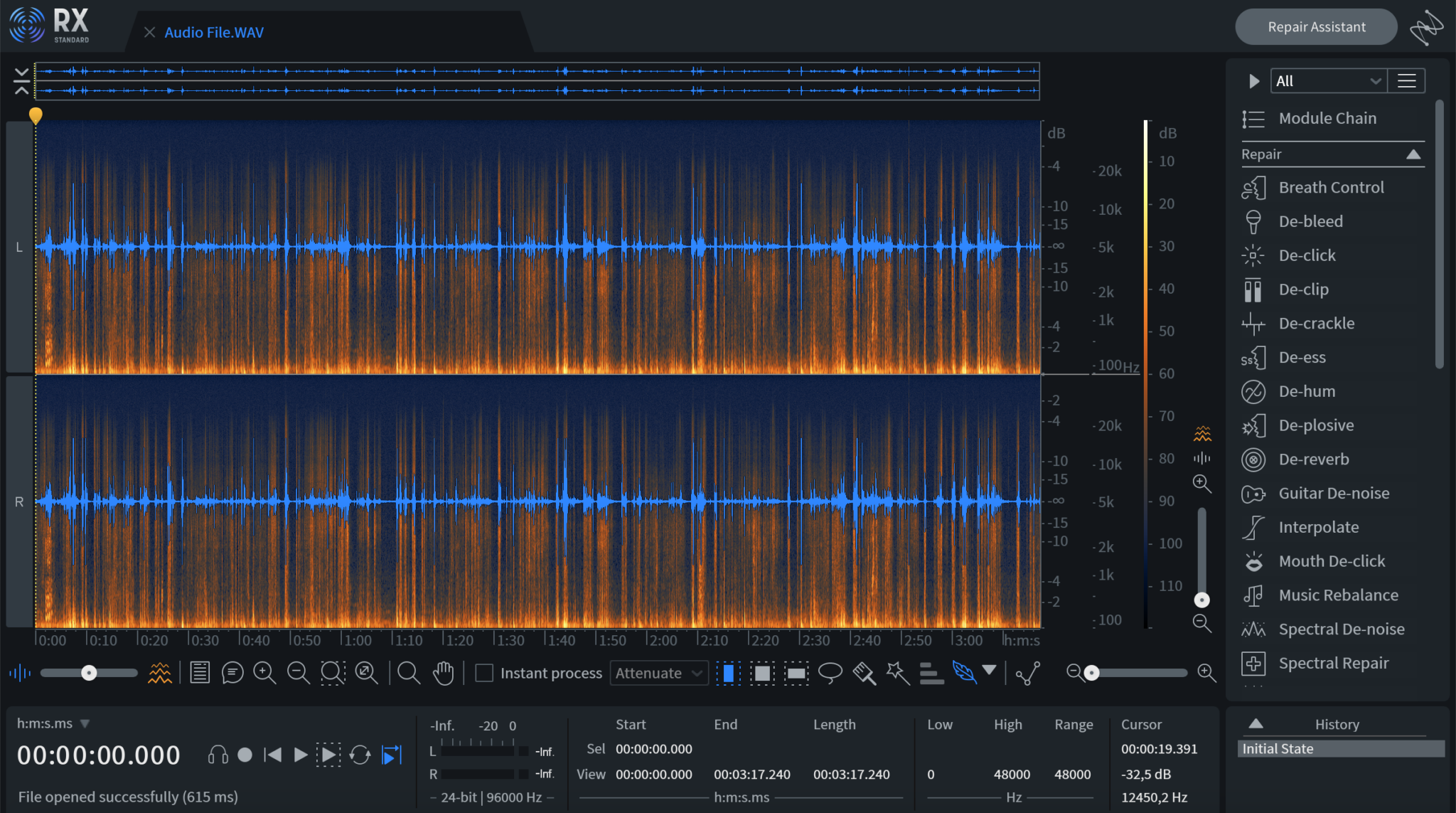1456x813 pixels.
Task: Launch the Repair Assistant
Action: (x=1315, y=26)
